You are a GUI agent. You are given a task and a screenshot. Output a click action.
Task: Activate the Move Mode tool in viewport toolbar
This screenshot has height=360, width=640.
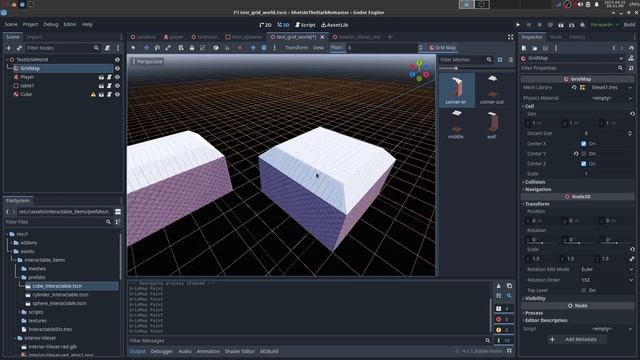[x=146, y=48]
